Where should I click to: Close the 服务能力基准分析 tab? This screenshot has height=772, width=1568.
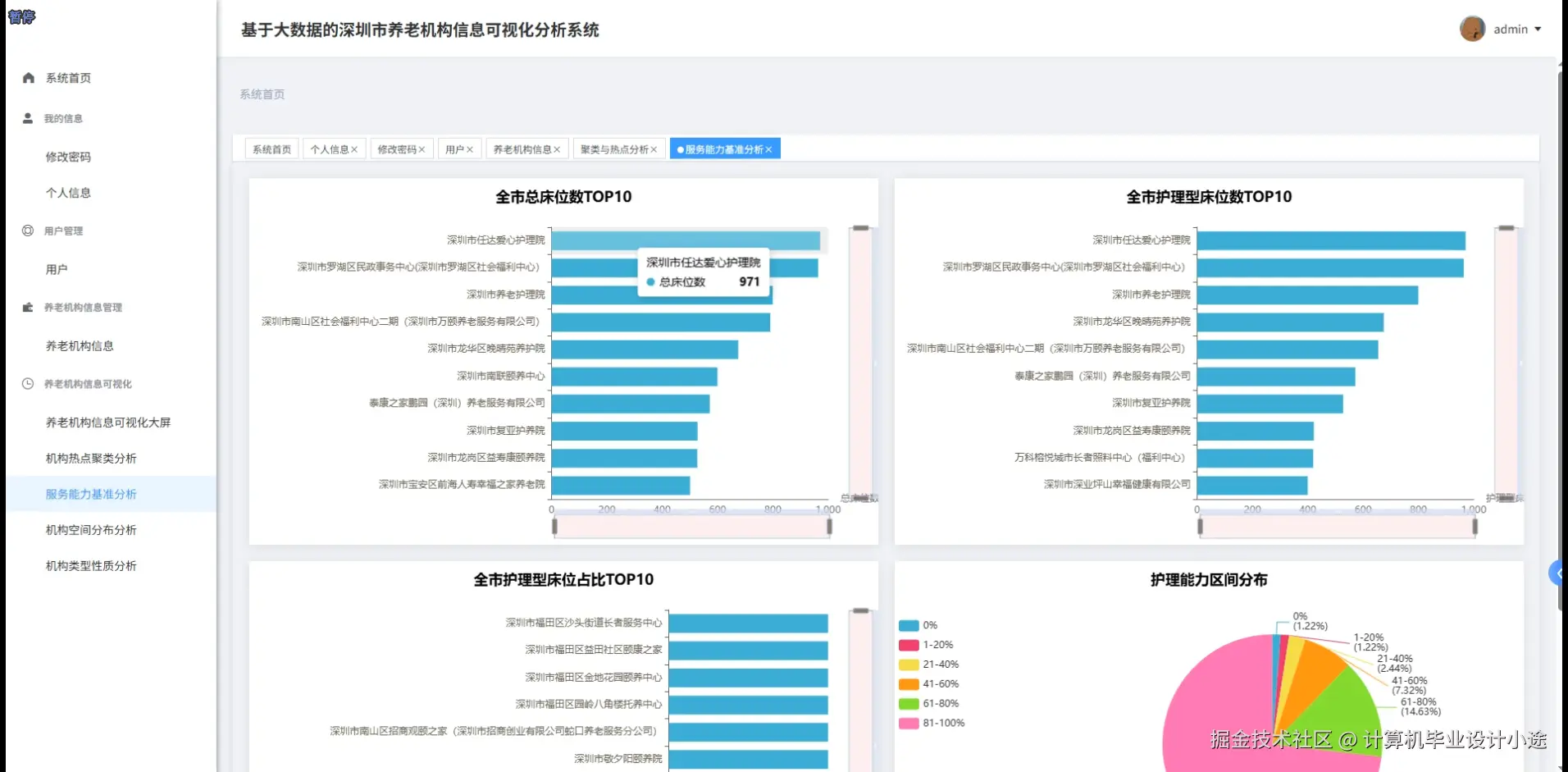(768, 148)
